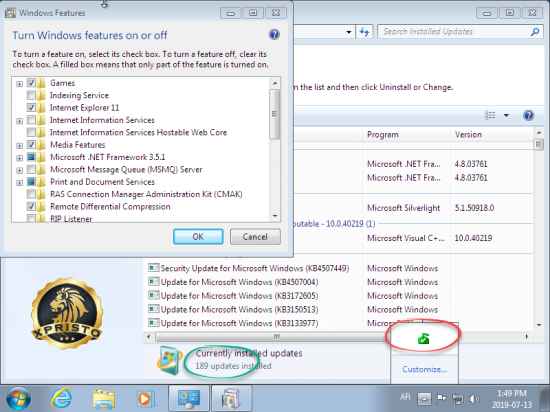Check IIS Hostable Web Core checkbox
Image resolution: width=550 pixels, height=412 pixels.
tap(31, 132)
